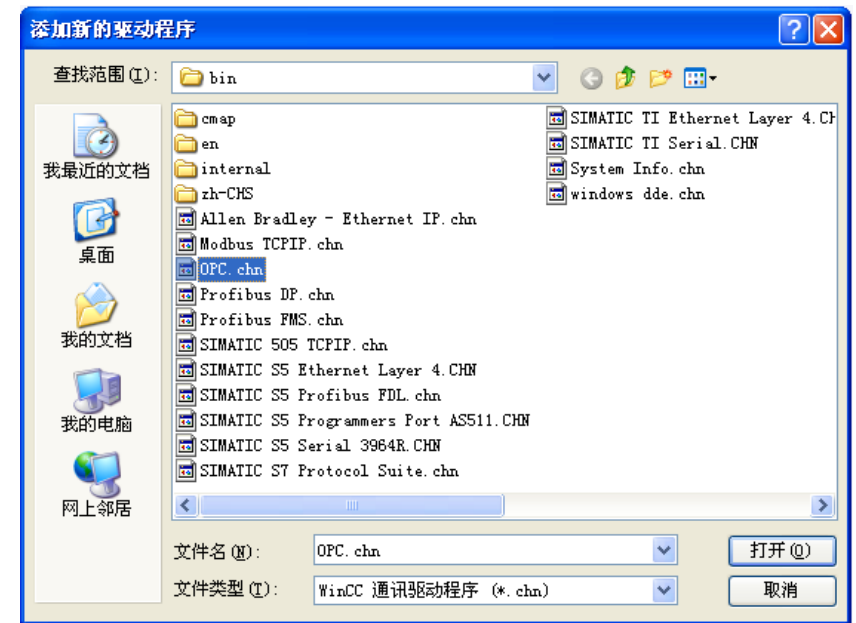
Task: Select the file name SIMATIC TI Serial.CHN
Action: (x=664, y=143)
